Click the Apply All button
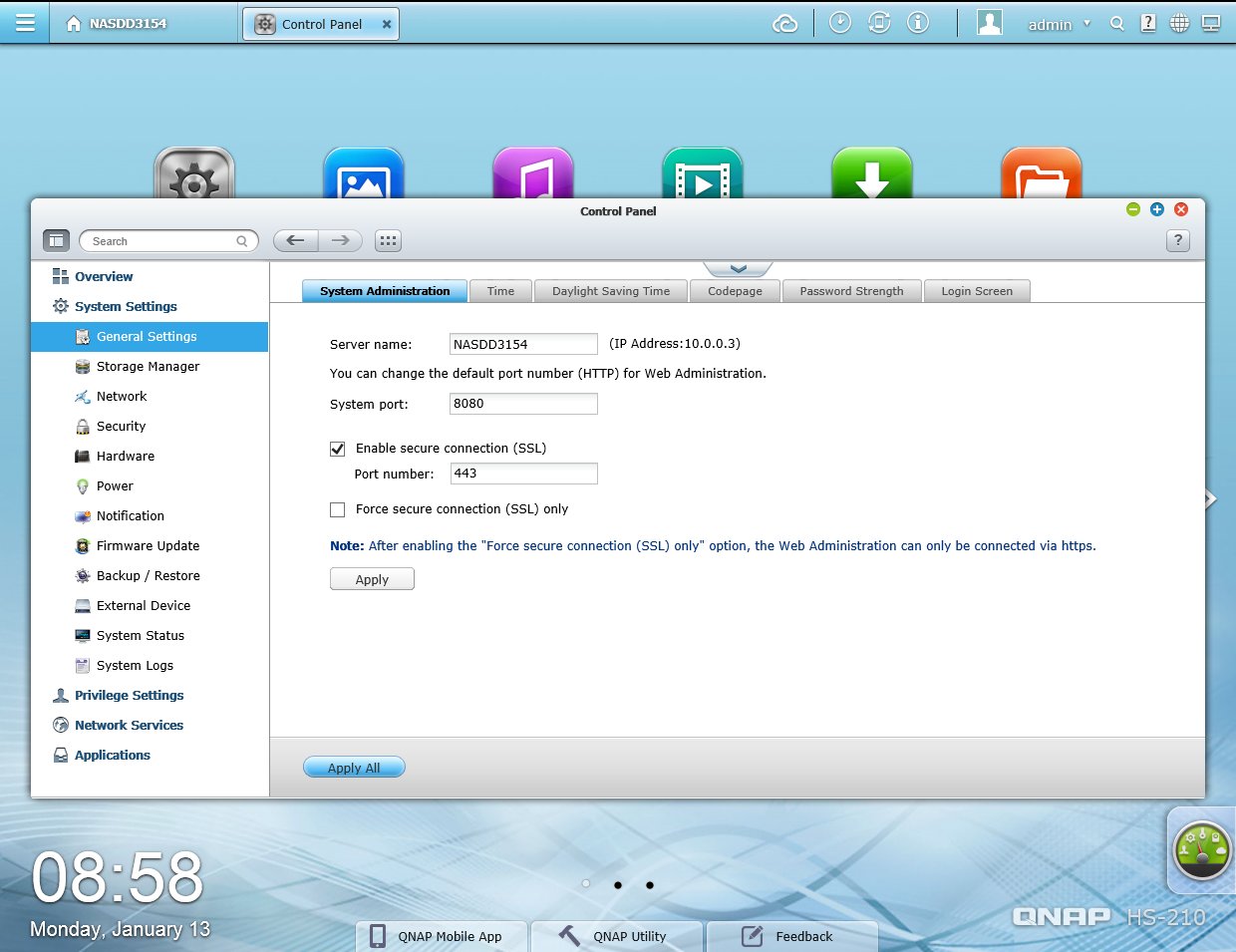The height and width of the screenshot is (952, 1236). click(354, 768)
